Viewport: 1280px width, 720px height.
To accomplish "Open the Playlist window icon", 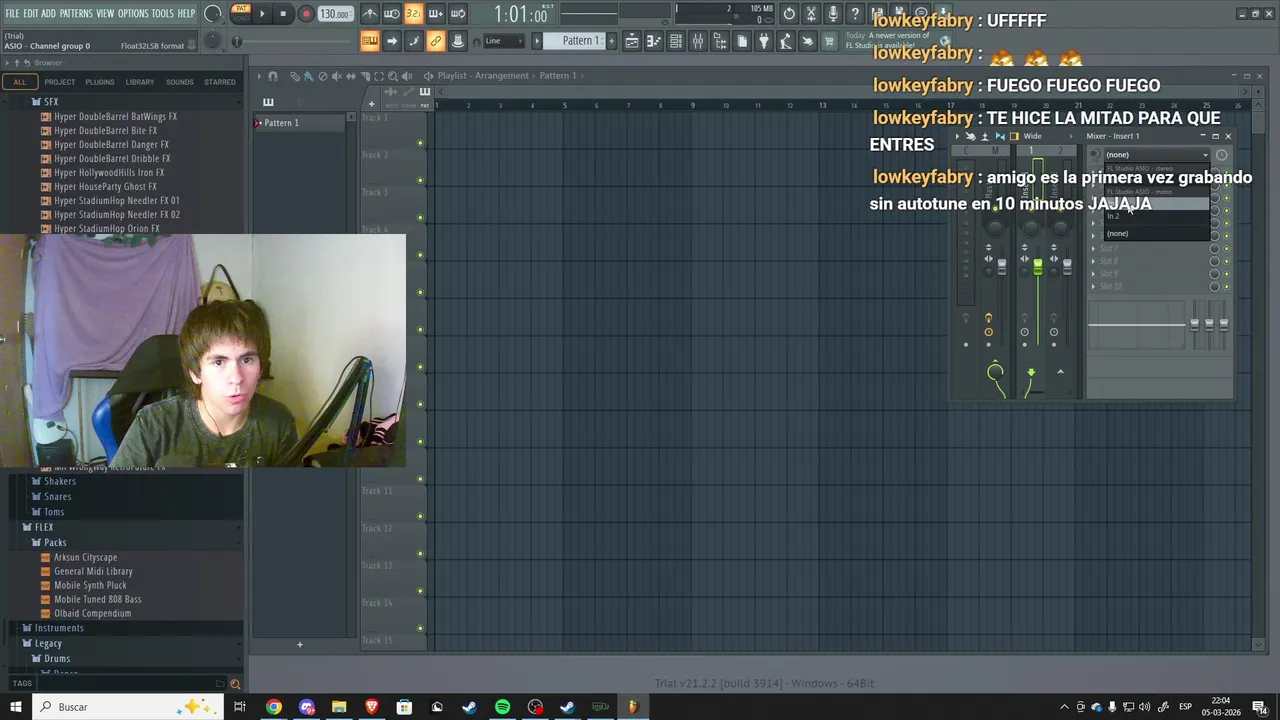I will pos(632,41).
